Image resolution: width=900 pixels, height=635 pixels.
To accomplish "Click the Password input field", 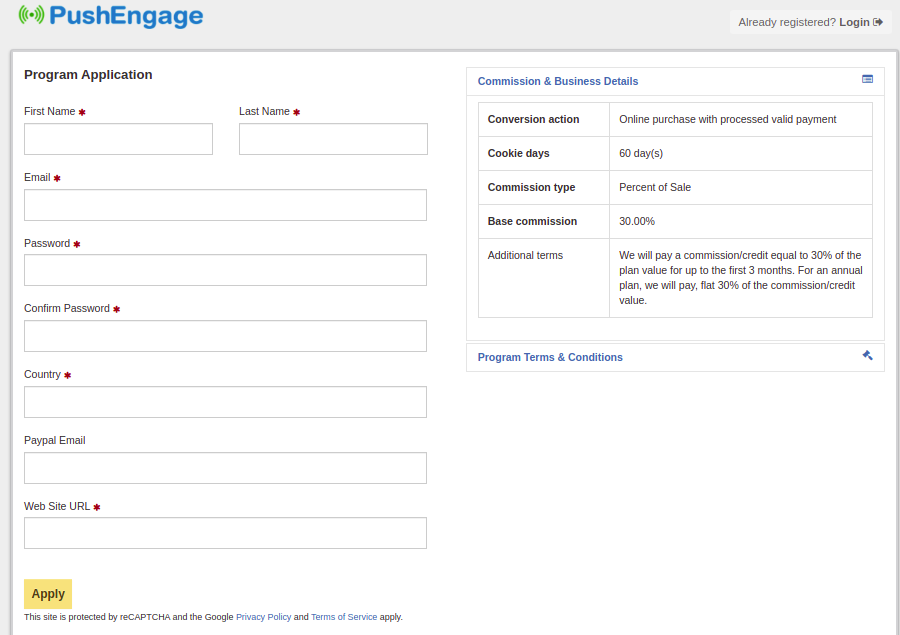I will [225, 270].
